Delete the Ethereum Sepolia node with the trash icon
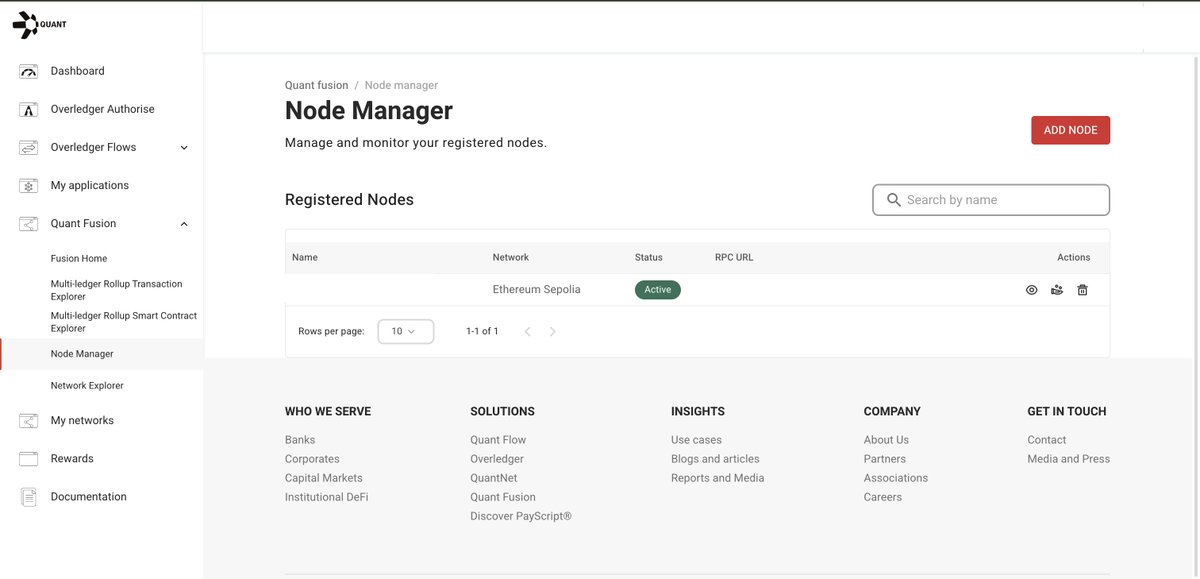The height and width of the screenshot is (579, 1200). 1082,290
